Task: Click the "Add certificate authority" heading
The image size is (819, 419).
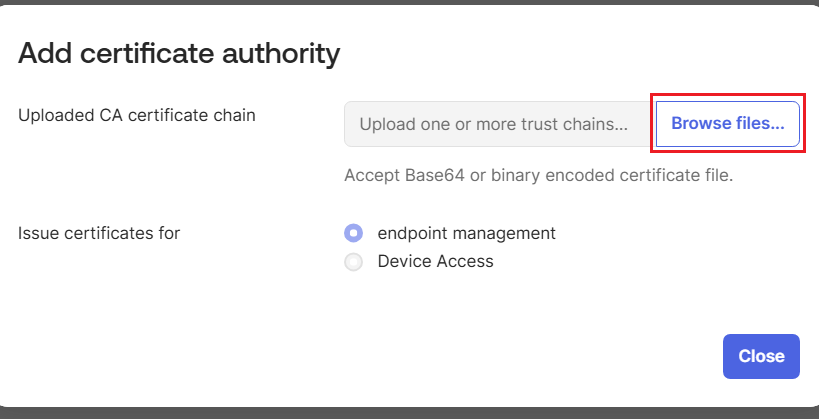Action: pyautogui.click(x=180, y=53)
